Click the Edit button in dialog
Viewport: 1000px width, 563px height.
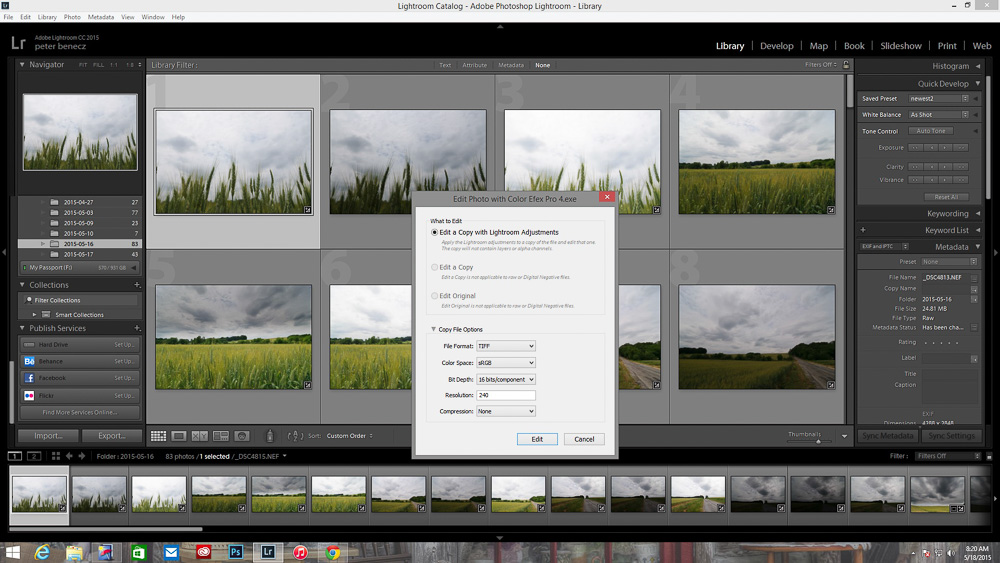[x=537, y=439]
